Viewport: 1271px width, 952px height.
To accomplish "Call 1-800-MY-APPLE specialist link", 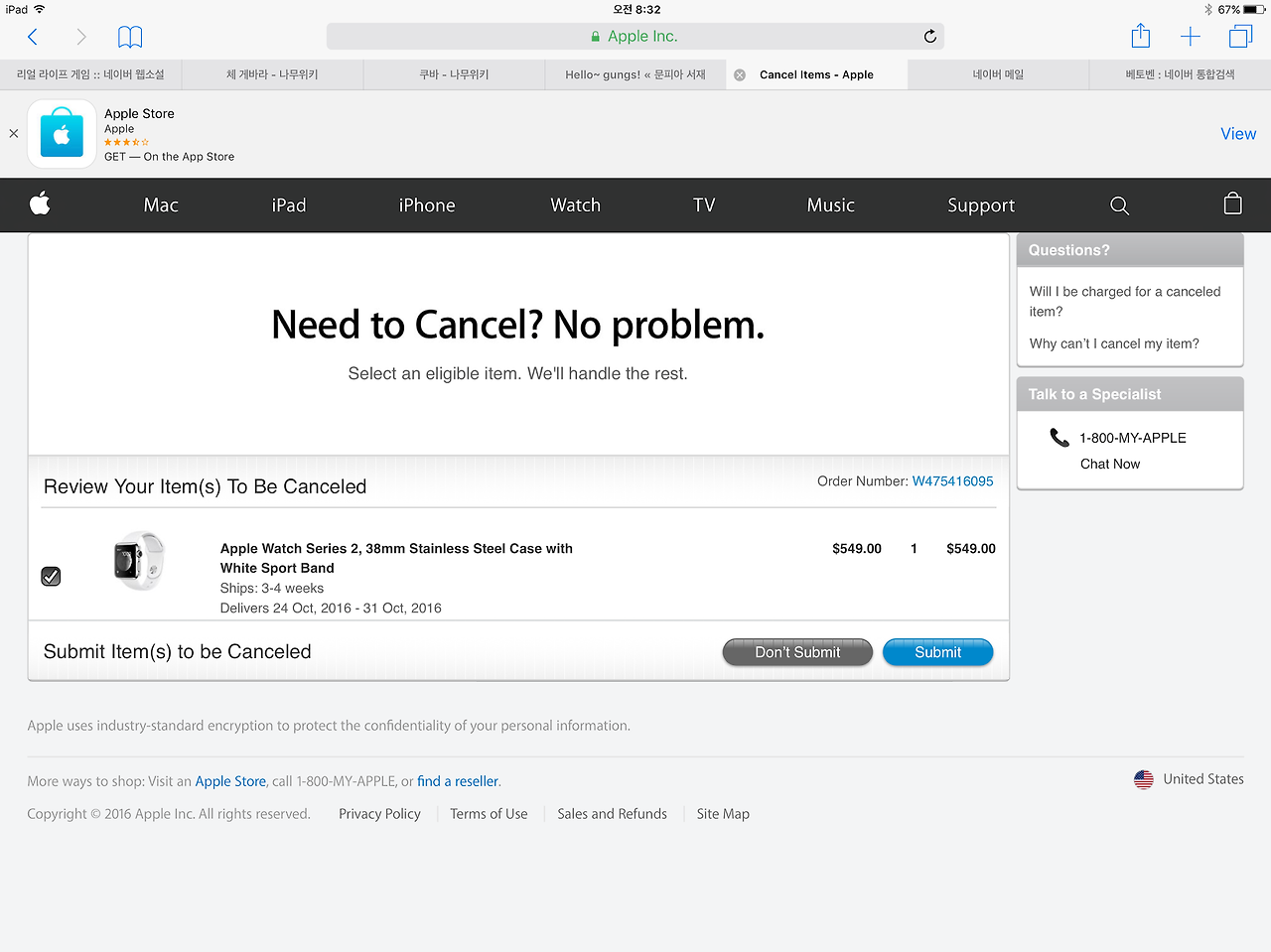I will pyautogui.click(x=1133, y=438).
